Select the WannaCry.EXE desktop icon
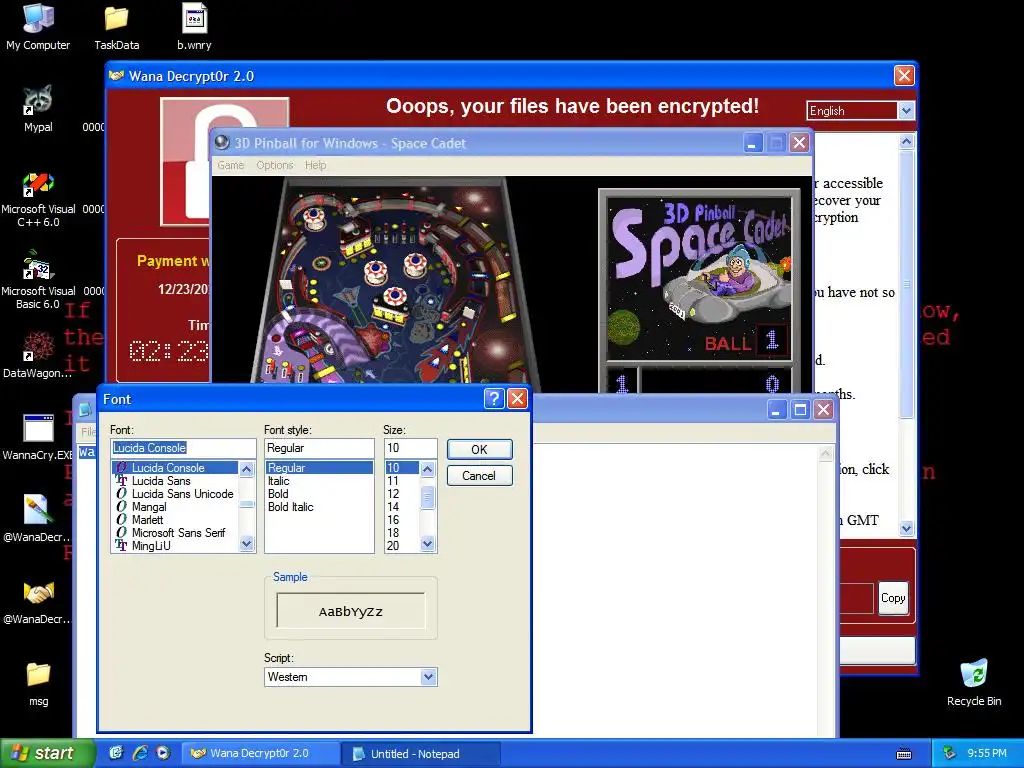Viewport: 1024px width, 768px height. pyautogui.click(x=38, y=437)
